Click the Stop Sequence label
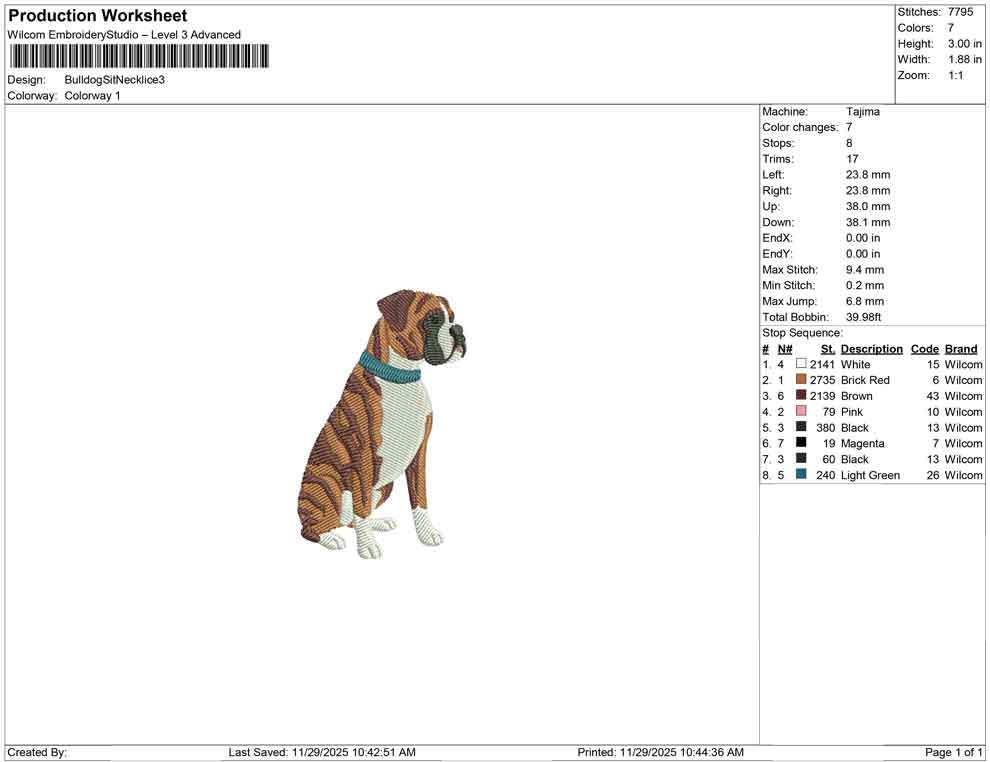The image size is (990, 762). coord(802,333)
